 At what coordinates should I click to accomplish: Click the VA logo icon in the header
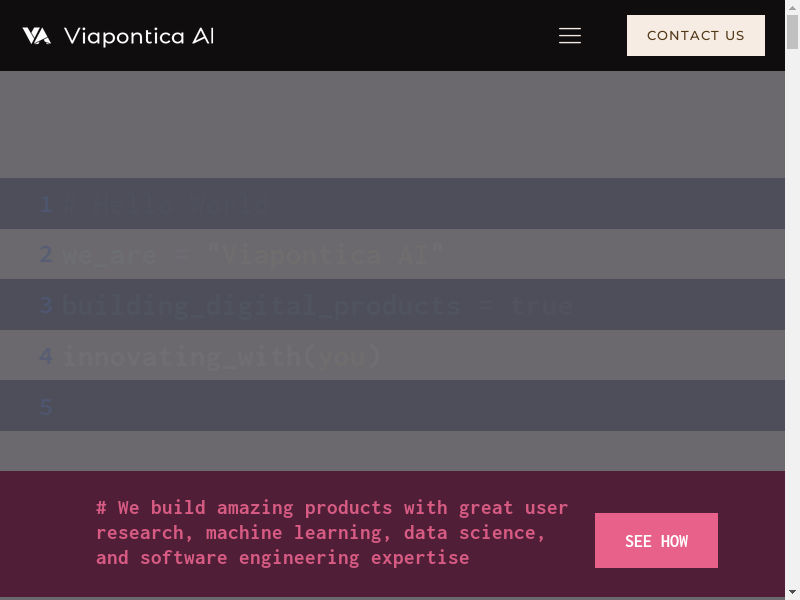point(37,36)
